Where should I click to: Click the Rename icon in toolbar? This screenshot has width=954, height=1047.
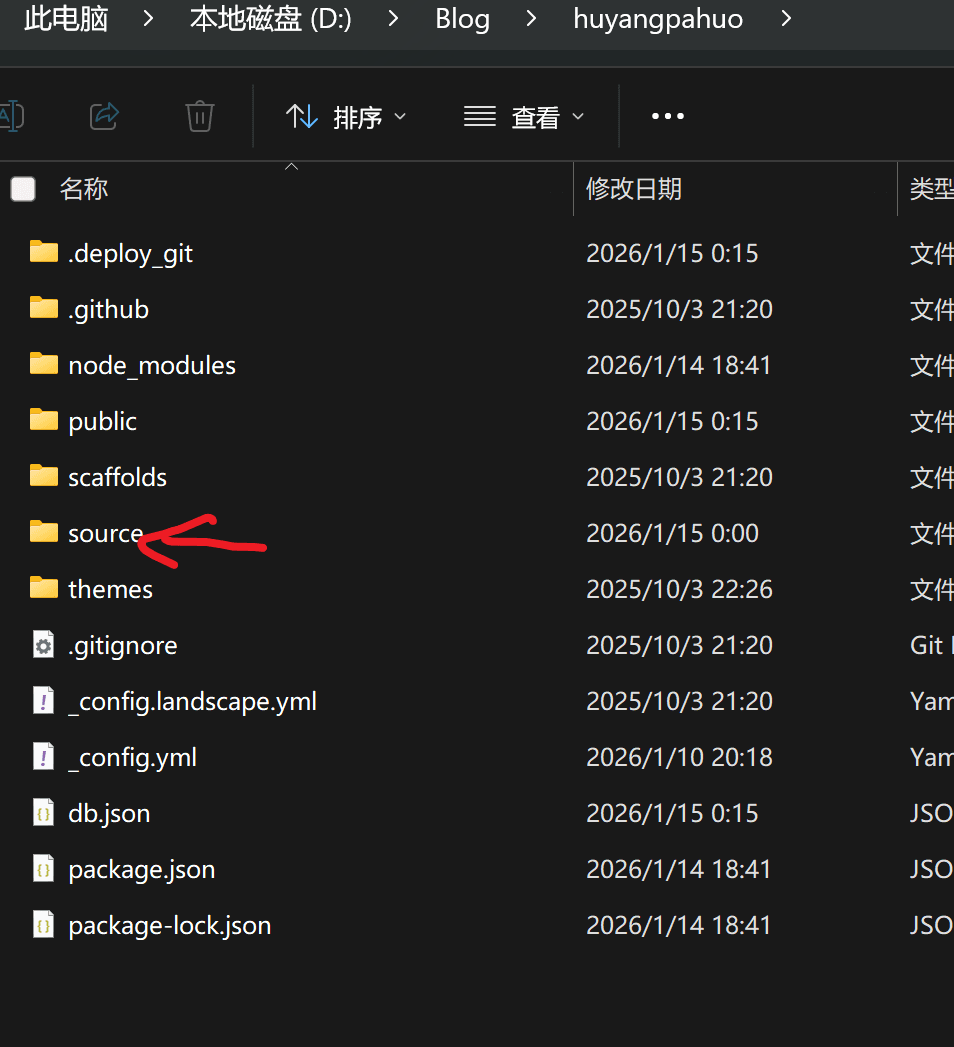click(x=10, y=116)
